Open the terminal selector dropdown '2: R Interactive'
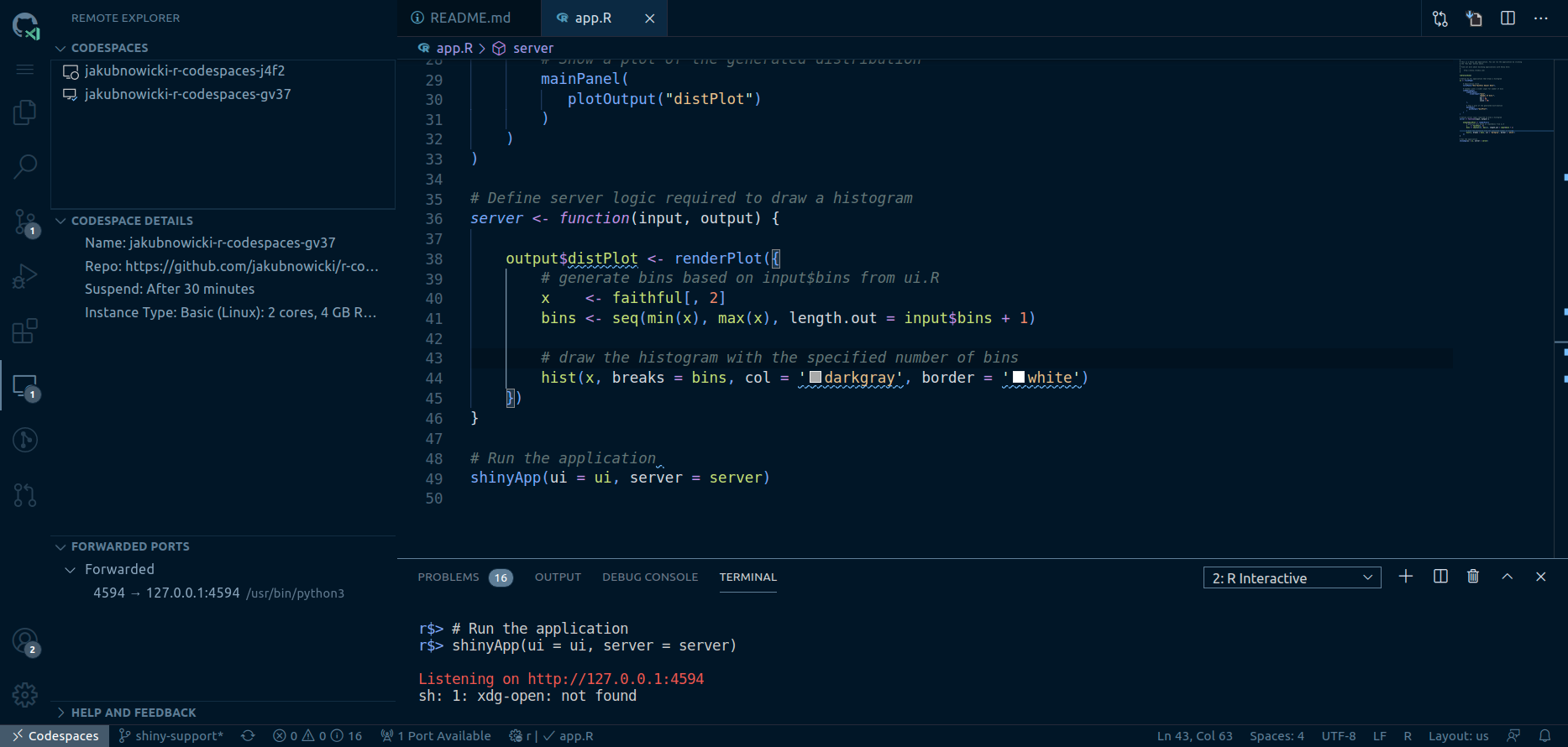 click(x=1292, y=578)
